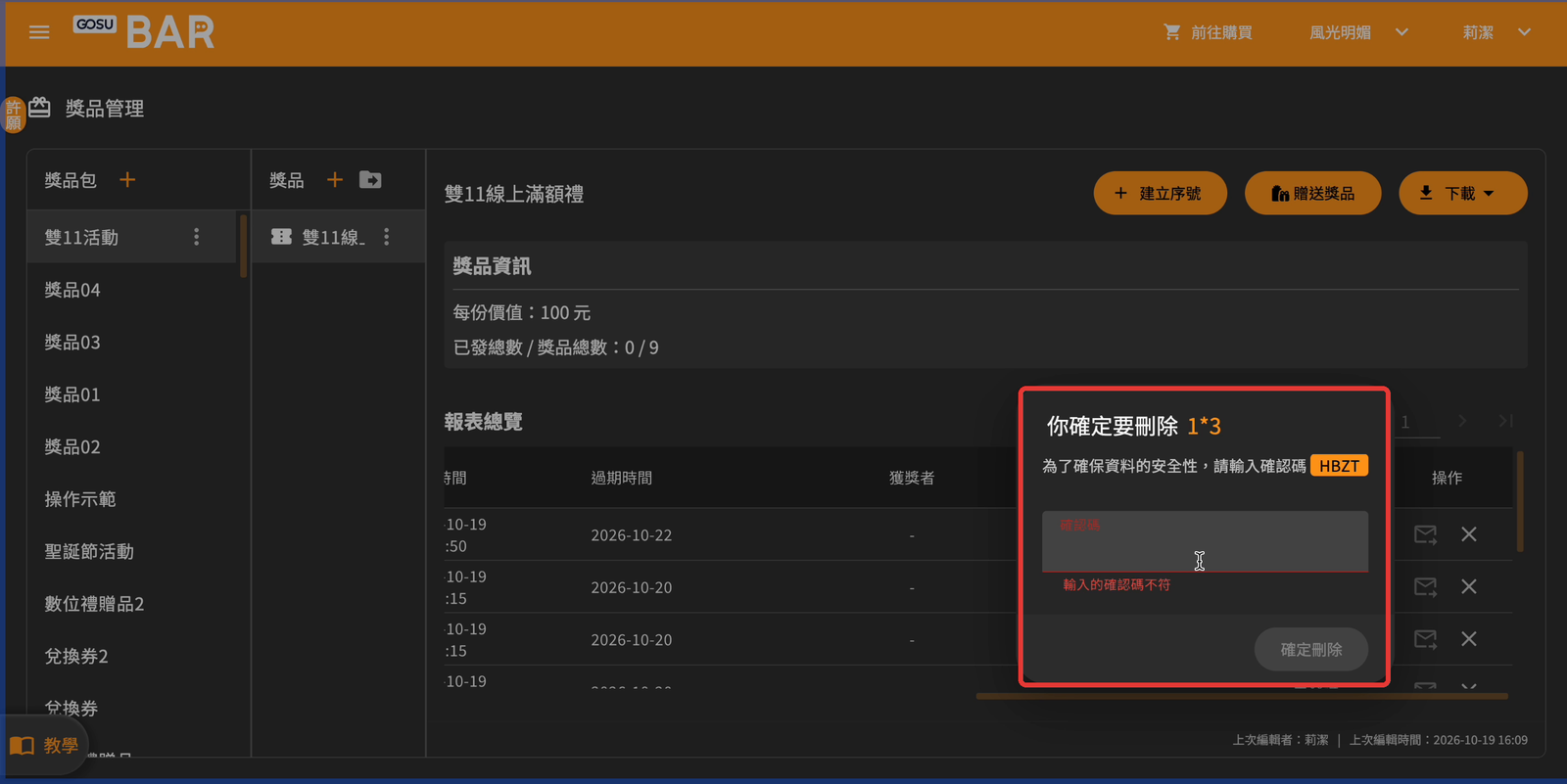1567x784 pixels.
Task: Open the 兌換券2 prize pack
Action: 132,656
